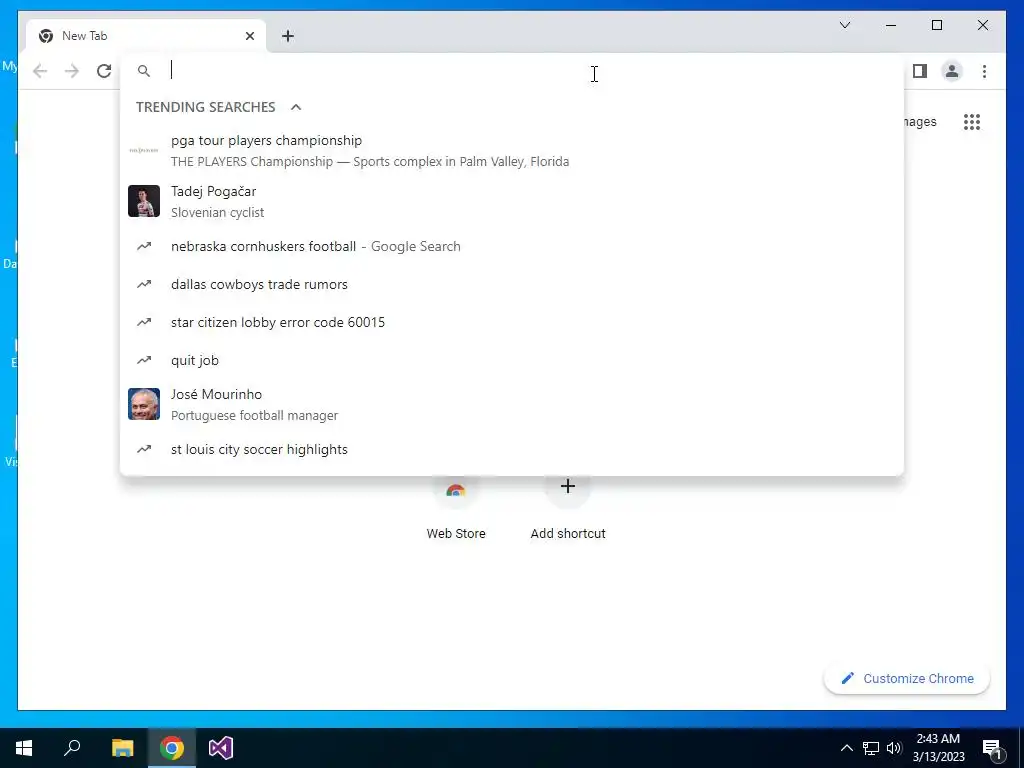This screenshot has width=1024, height=768.
Task: Open the profile avatar menu
Action: pyautogui.click(x=952, y=71)
